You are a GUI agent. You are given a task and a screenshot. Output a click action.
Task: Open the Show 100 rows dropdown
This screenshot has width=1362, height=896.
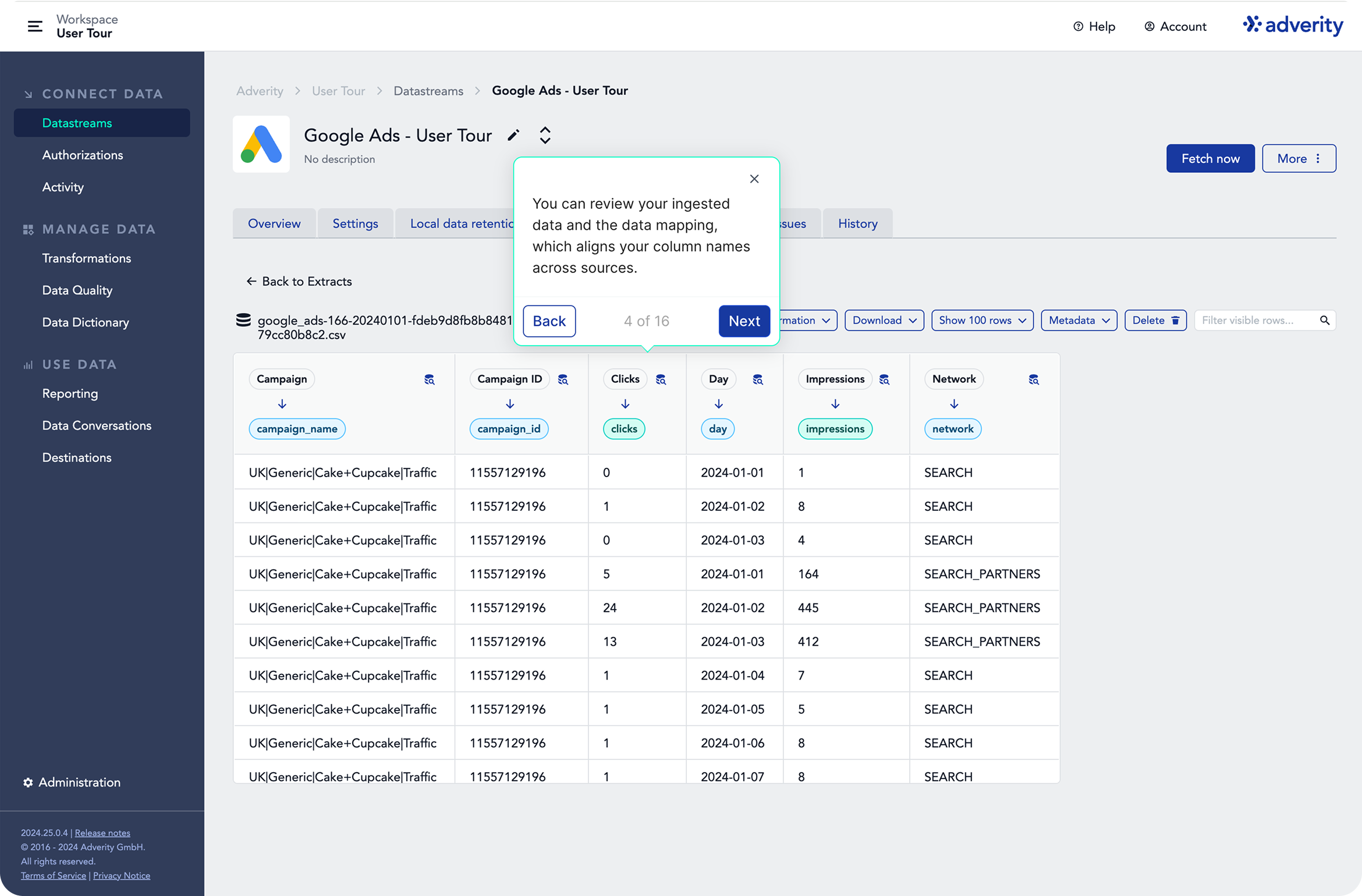[983, 321]
